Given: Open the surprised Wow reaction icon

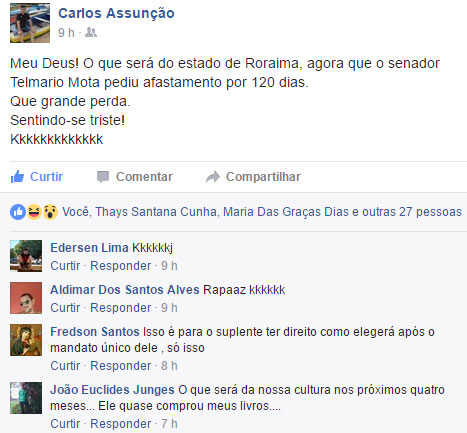Looking at the screenshot, I should click(50, 212).
